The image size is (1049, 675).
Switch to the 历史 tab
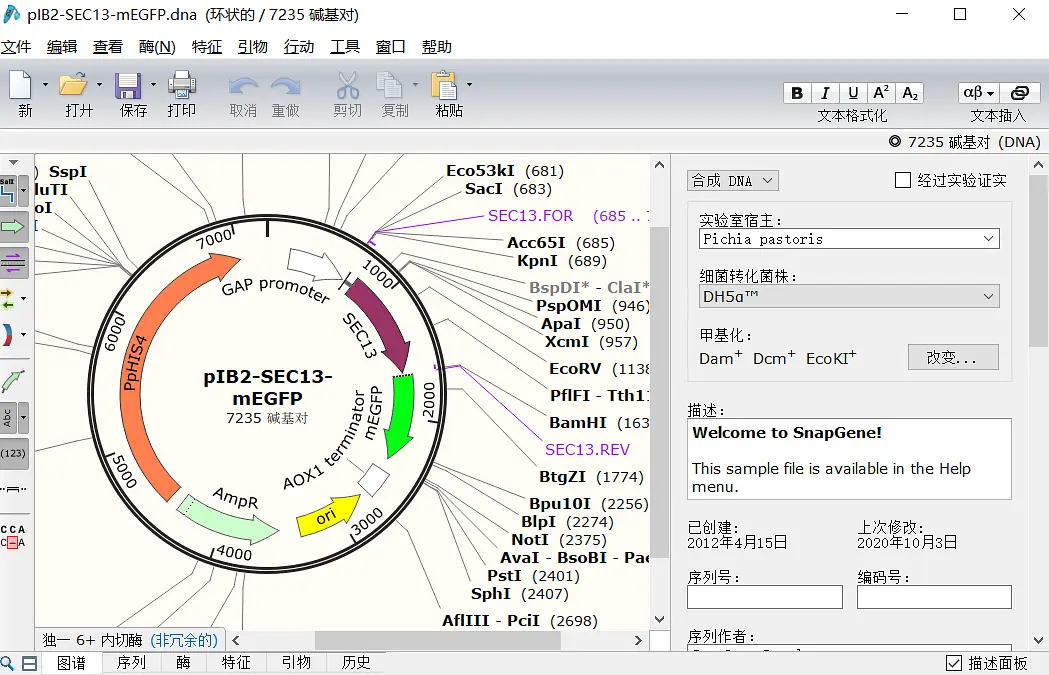[x=356, y=662]
